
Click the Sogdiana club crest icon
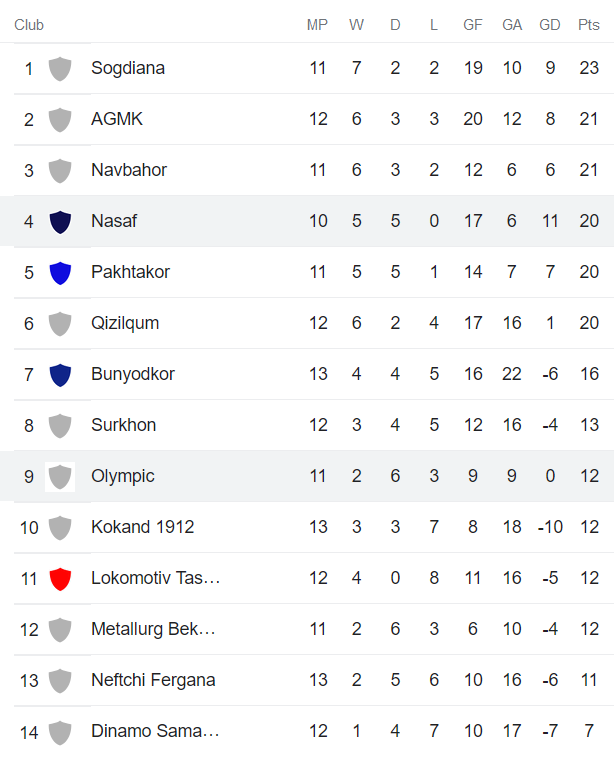[x=60, y=69]
